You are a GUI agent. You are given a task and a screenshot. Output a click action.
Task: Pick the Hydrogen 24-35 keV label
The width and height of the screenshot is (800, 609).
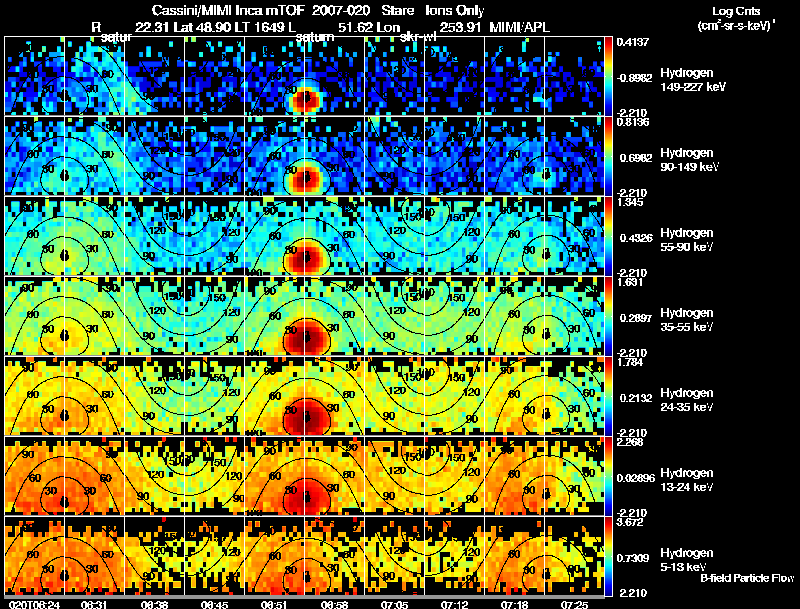click(686, 400)
